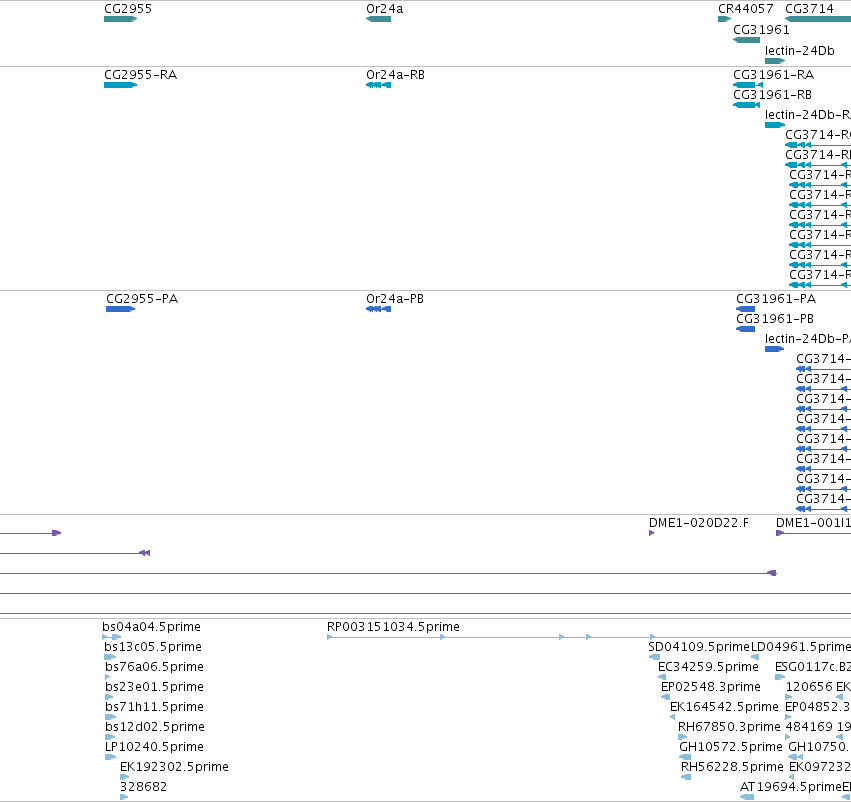Select EST bs13c05.5prime
Screen dimensions: 851x802
[153, 647]
